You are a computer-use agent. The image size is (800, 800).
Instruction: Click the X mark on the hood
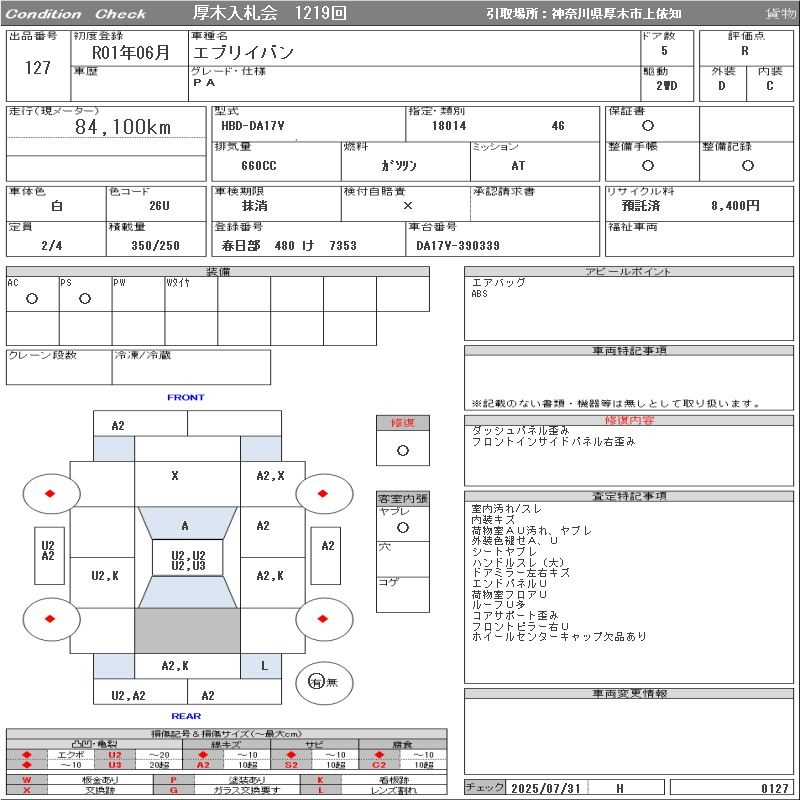(x=175, y=476)
